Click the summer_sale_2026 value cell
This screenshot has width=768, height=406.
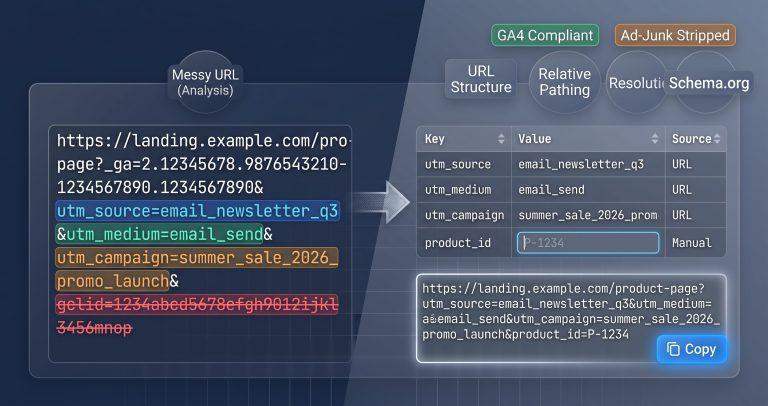point(588,215)
